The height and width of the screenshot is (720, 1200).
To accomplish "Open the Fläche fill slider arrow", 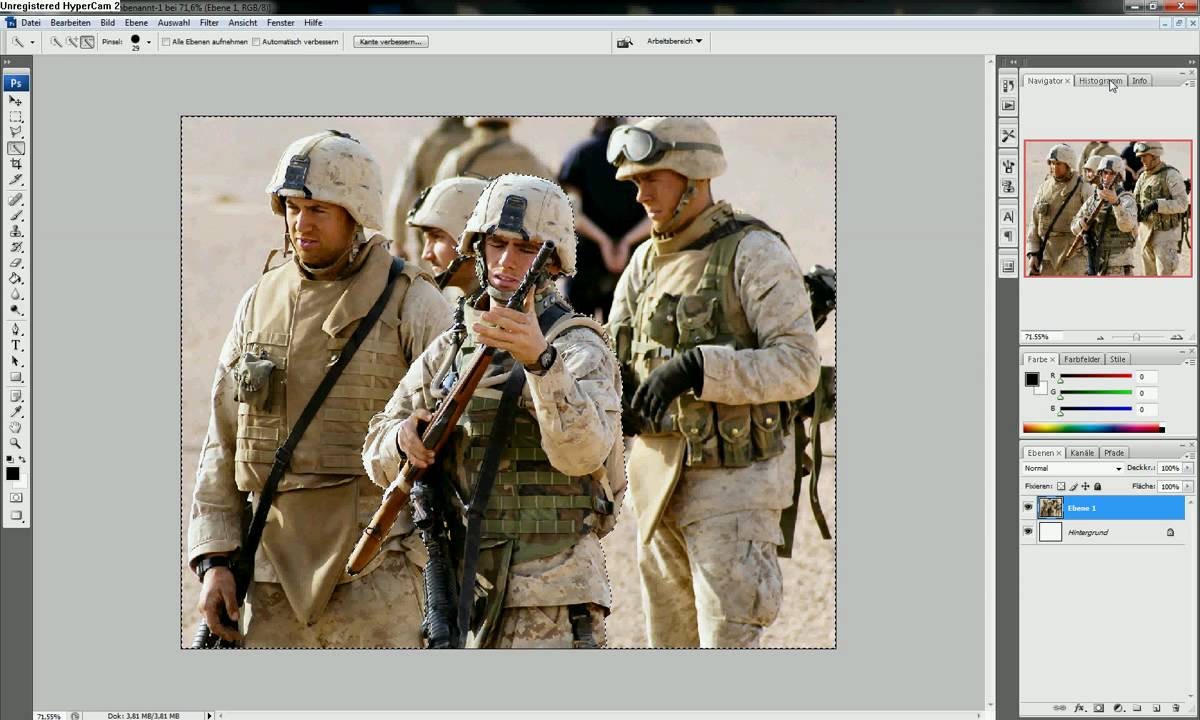I will (1188, 486).
